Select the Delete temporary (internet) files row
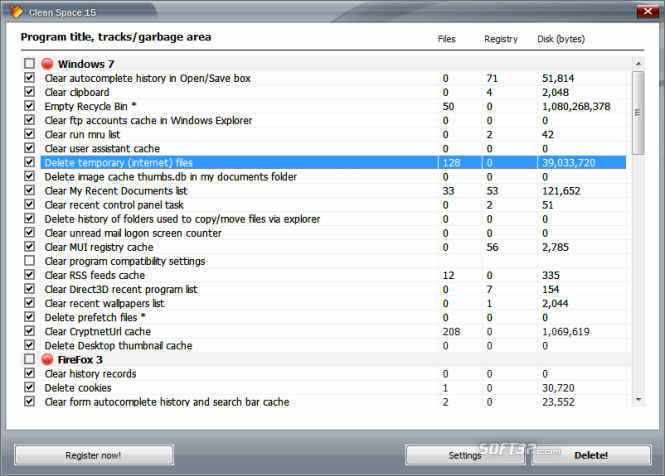The width and height of the screenshot is (665, 476). click(x=333, y=162)
